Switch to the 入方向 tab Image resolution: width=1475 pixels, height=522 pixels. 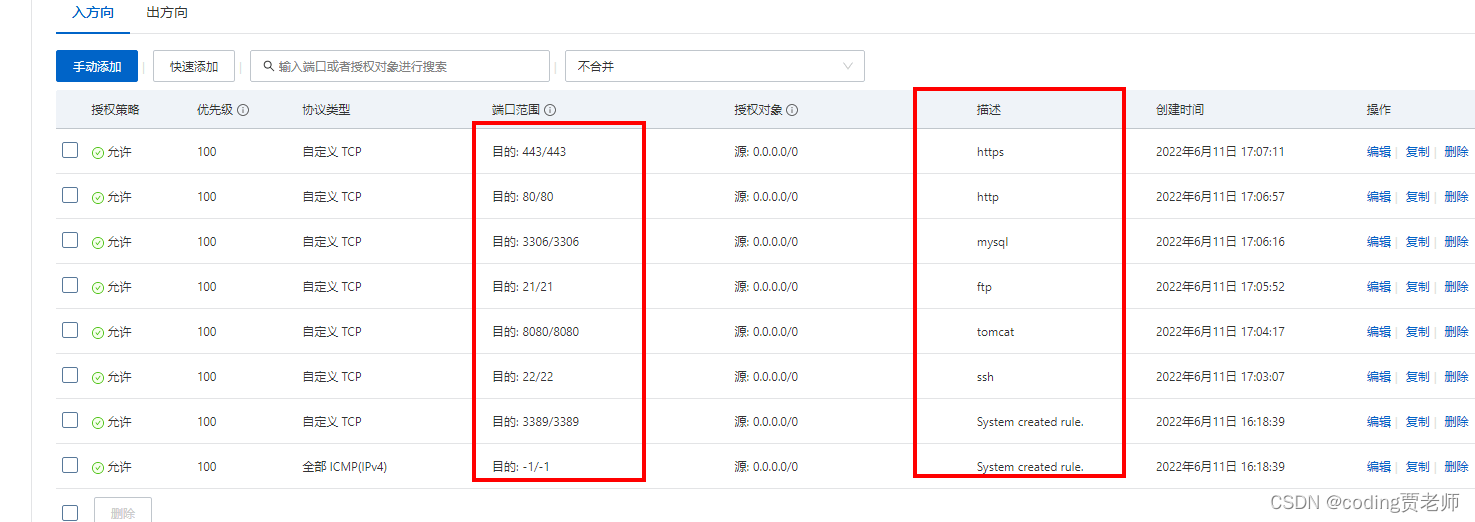(x=93, y=13)
